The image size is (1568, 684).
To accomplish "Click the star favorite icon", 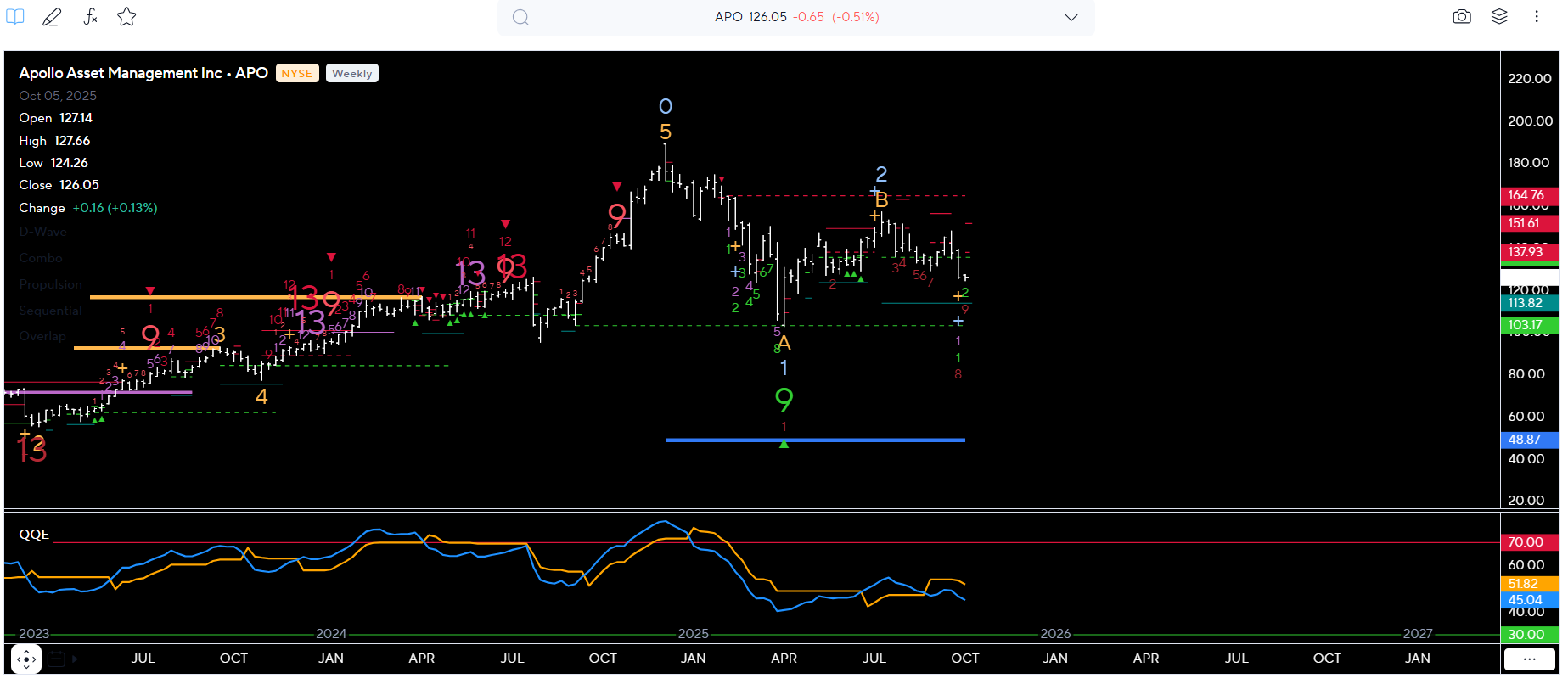I will [126, 16].
